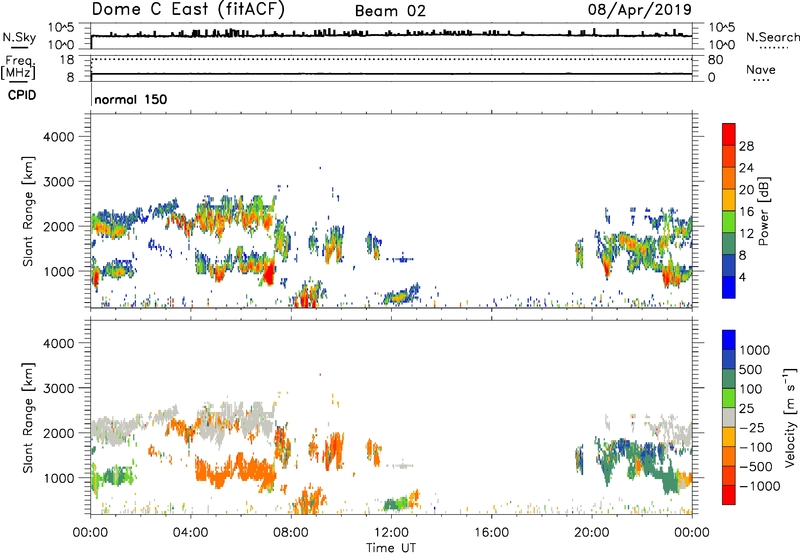Click the "-25" tick on Velocity colorbar
Image resolution: width=800 pixels, height=554 pixels.
(x=751, y=427)
